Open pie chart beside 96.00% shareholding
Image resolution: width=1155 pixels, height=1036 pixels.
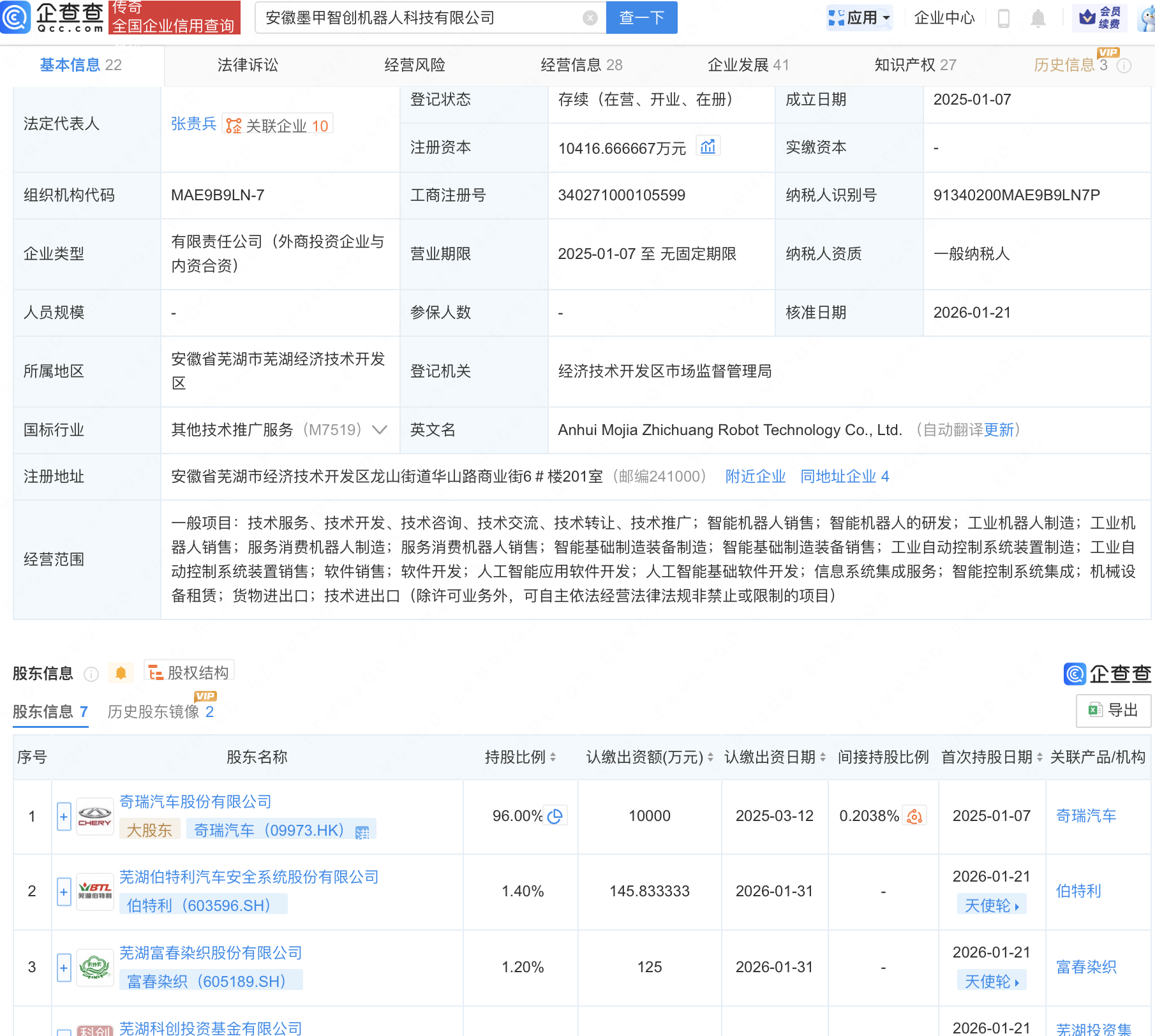(x=555, y=815)
